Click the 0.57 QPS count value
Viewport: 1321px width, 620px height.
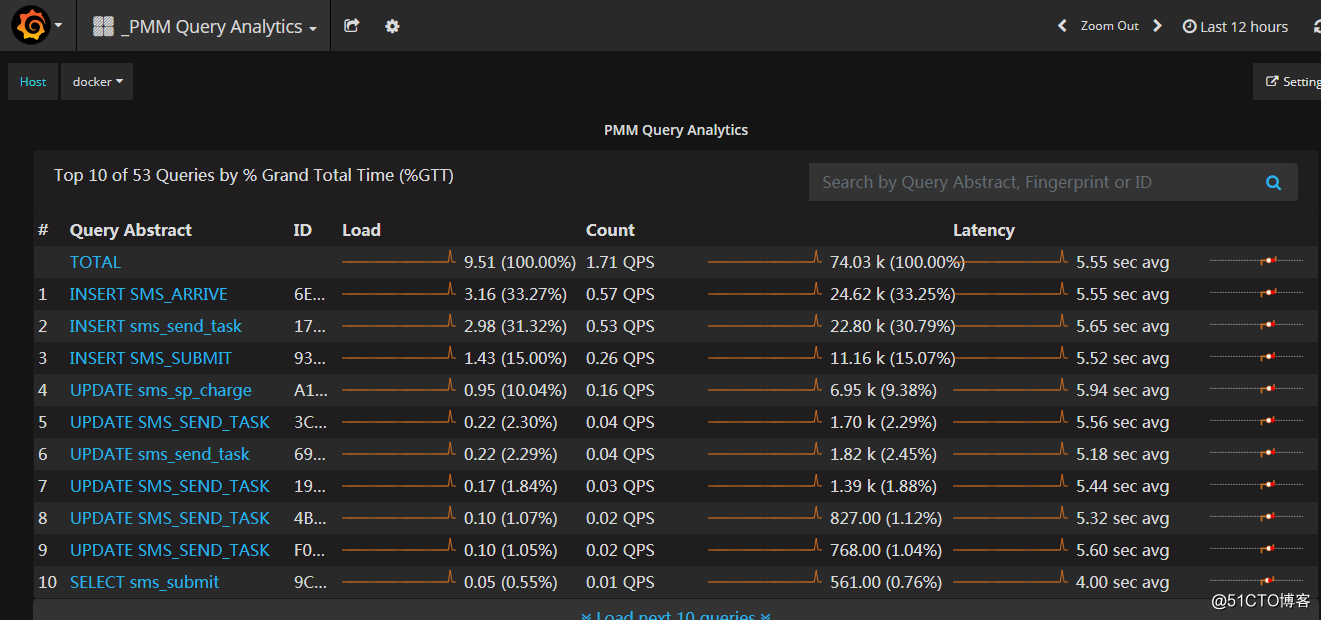(x=620, y=294)
